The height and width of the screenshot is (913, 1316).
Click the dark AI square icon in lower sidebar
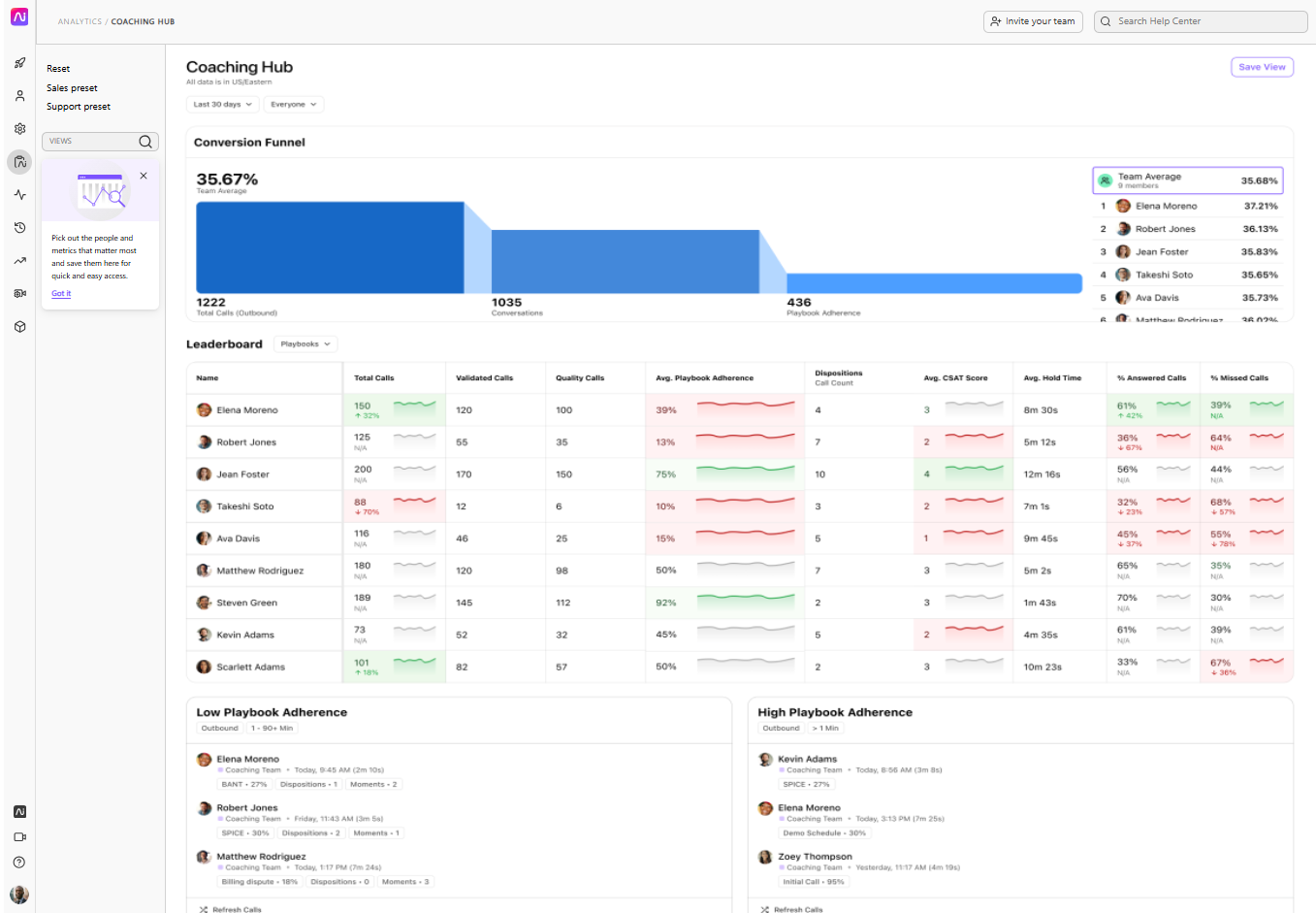pos(19,812)
